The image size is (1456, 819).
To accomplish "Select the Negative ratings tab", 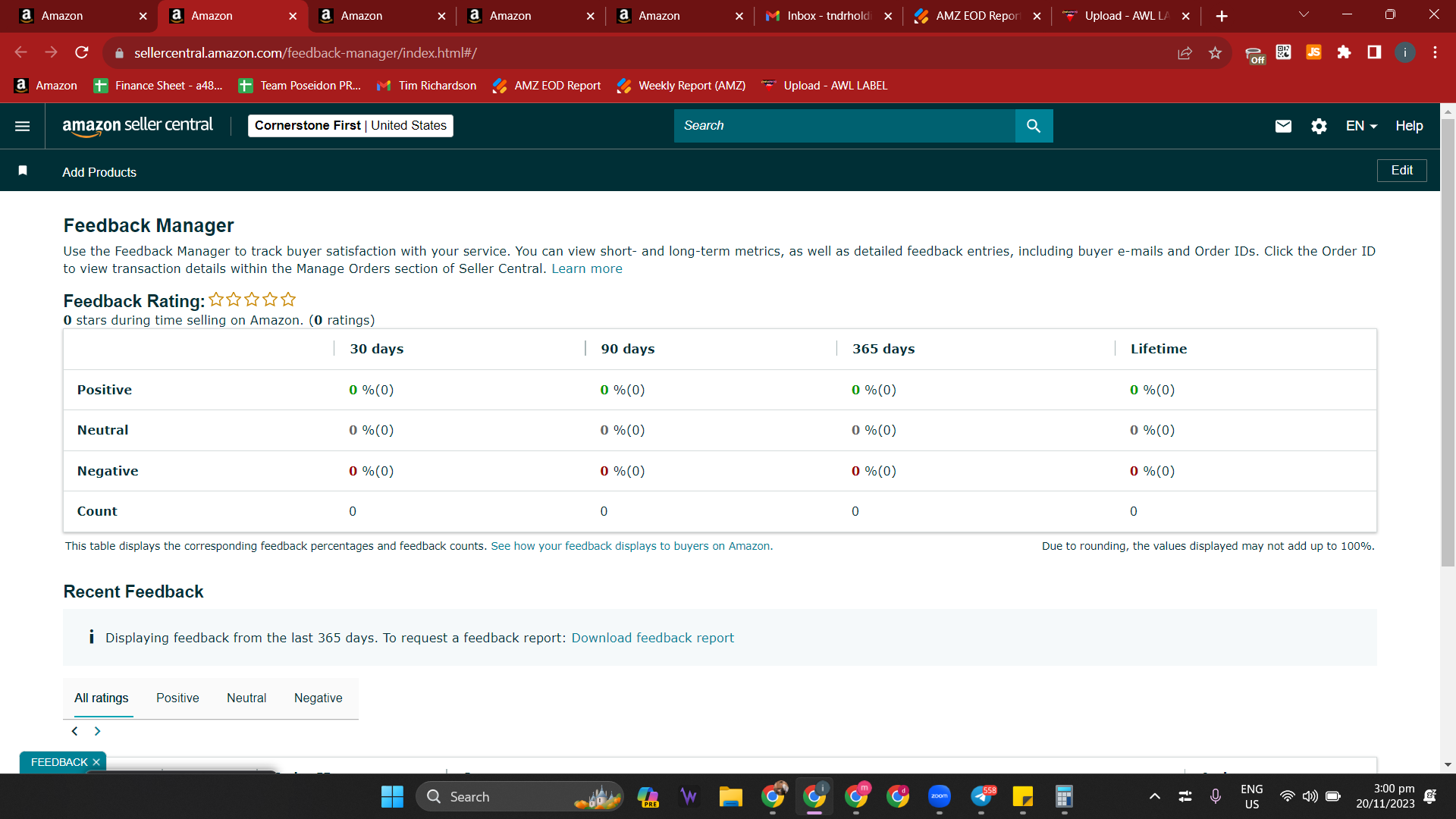I will [x=318, y=698].
